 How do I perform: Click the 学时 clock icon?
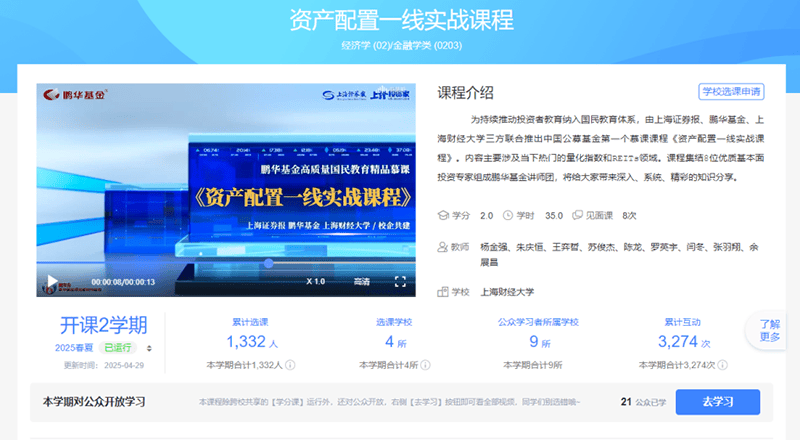[508, 215]
